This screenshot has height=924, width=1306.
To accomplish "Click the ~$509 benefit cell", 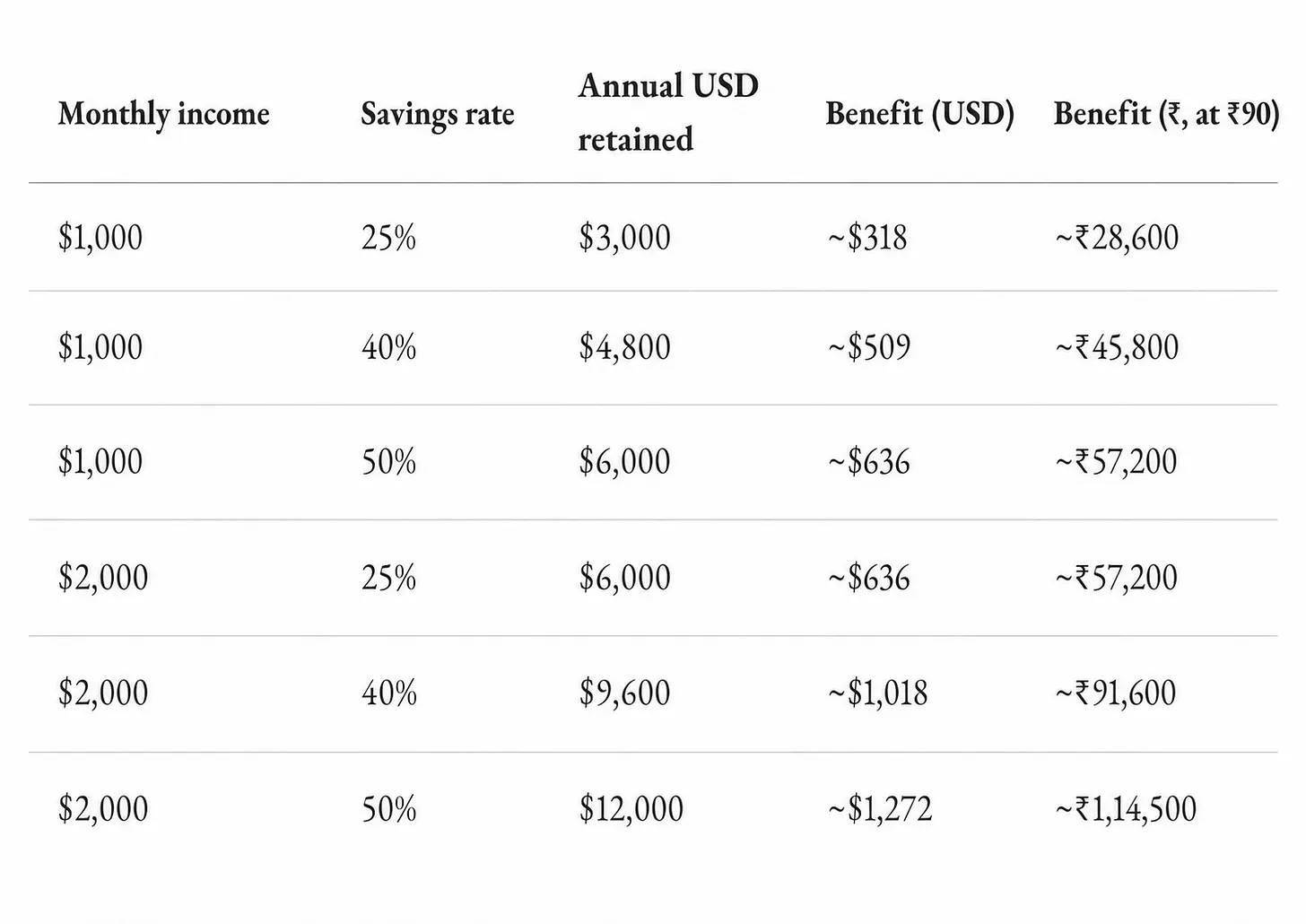I will pos(868,347).
